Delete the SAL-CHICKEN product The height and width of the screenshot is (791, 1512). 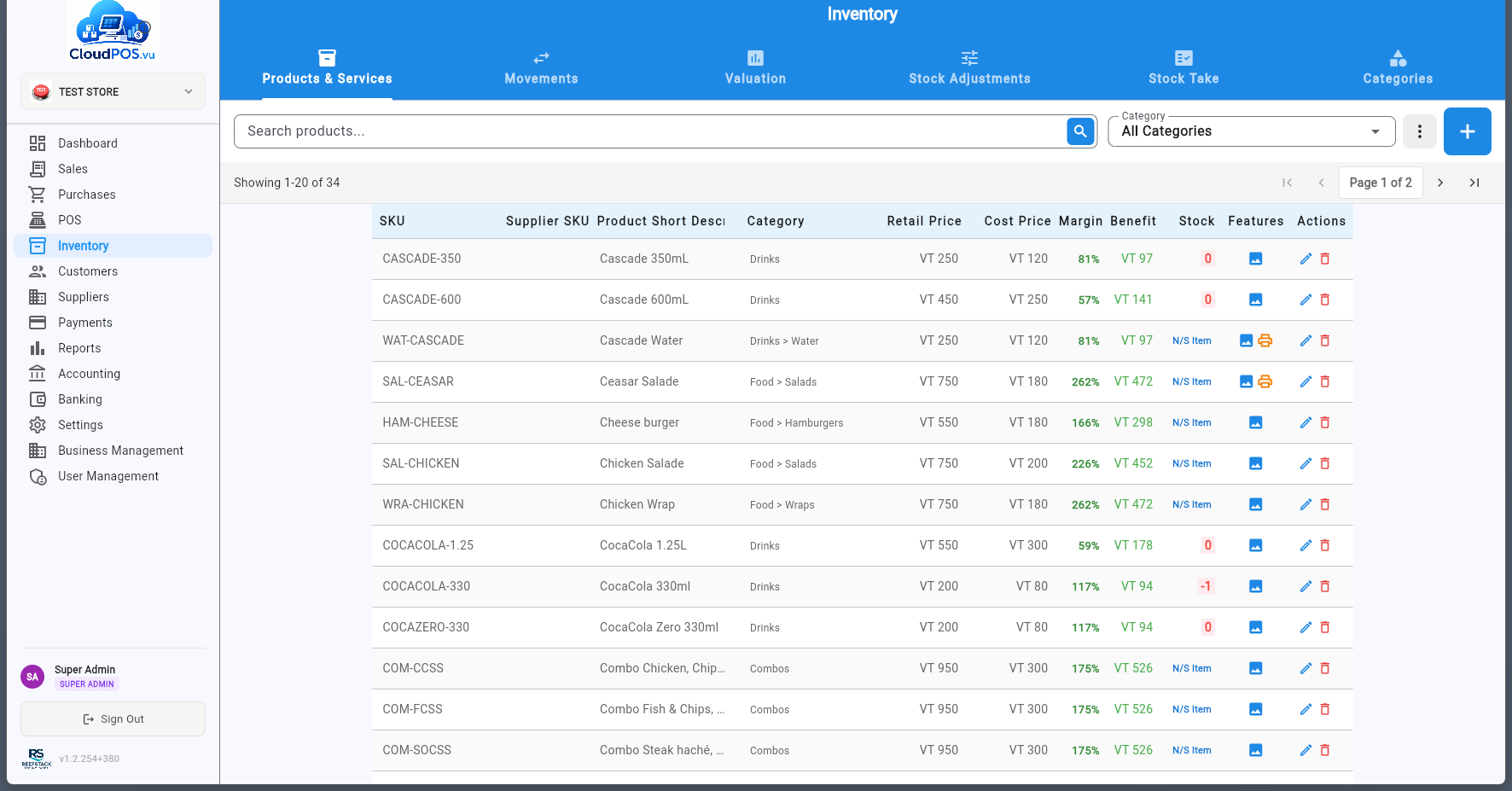1325,463
